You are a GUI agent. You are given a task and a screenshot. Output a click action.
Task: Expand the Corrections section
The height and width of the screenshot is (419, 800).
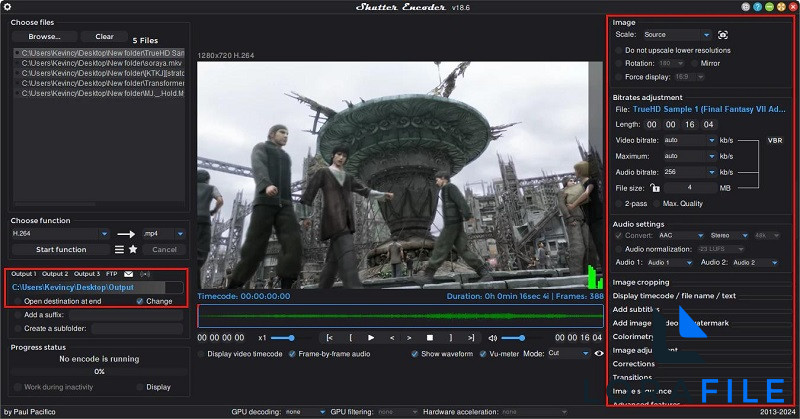click(x=633, y=364)
